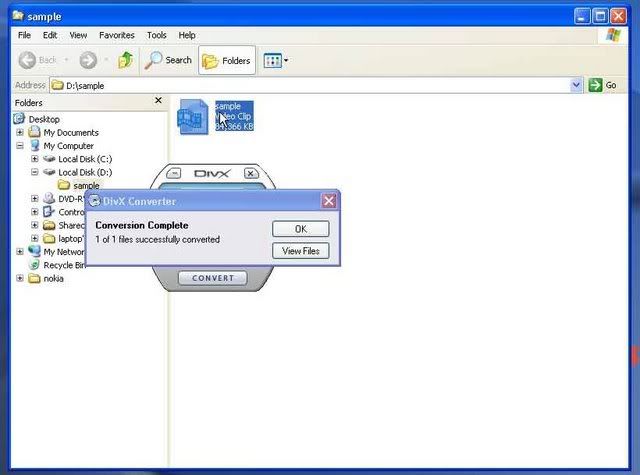Expand My Documents tree node
The image size is (640, 475).
tap(20, 132)
